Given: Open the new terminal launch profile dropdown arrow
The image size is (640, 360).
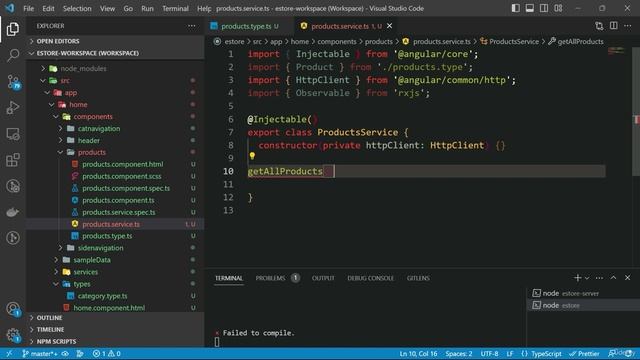Looking at the screenshot, I should pyautogui.click(x=587, y=278).
